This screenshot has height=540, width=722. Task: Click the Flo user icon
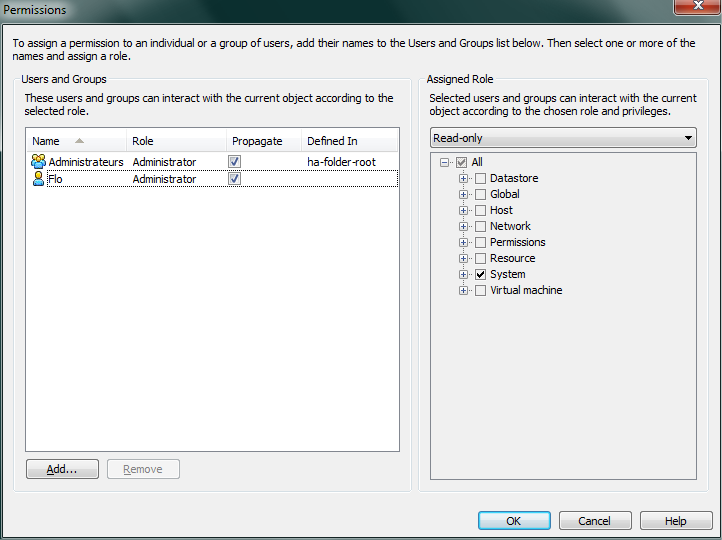tap(39, 179)
